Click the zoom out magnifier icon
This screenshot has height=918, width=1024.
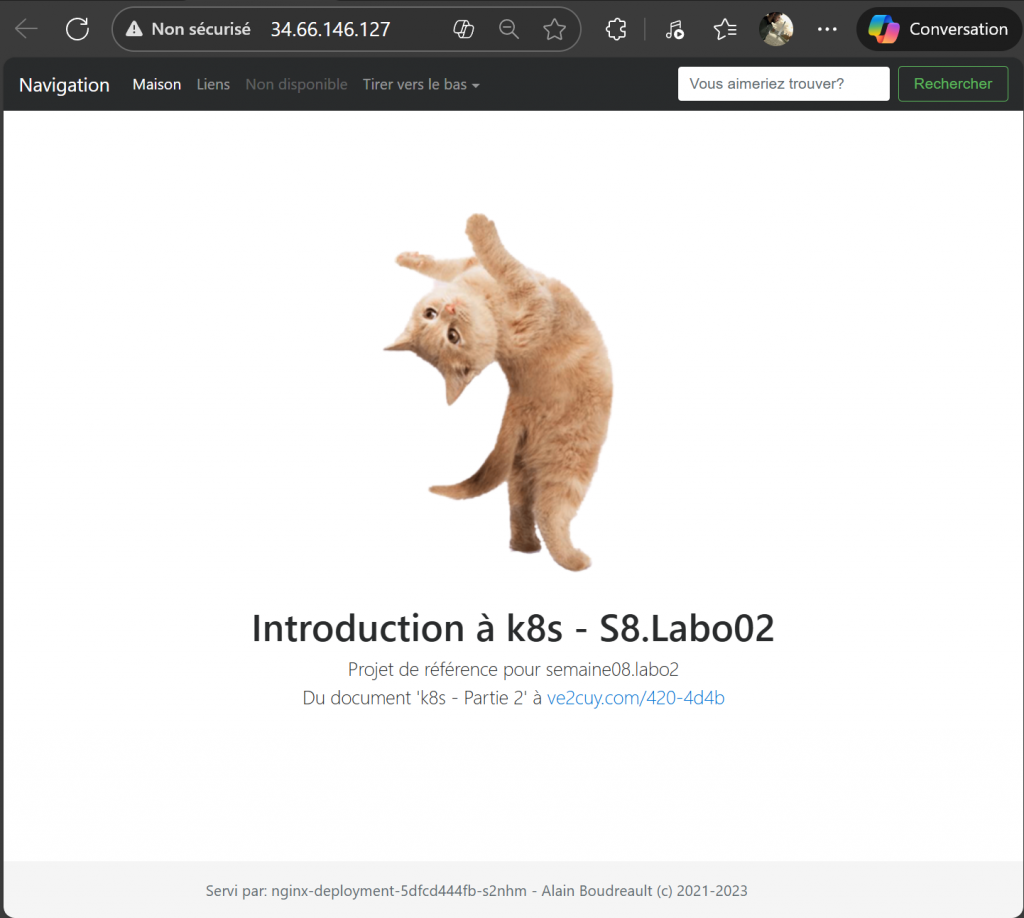[509, 29]
